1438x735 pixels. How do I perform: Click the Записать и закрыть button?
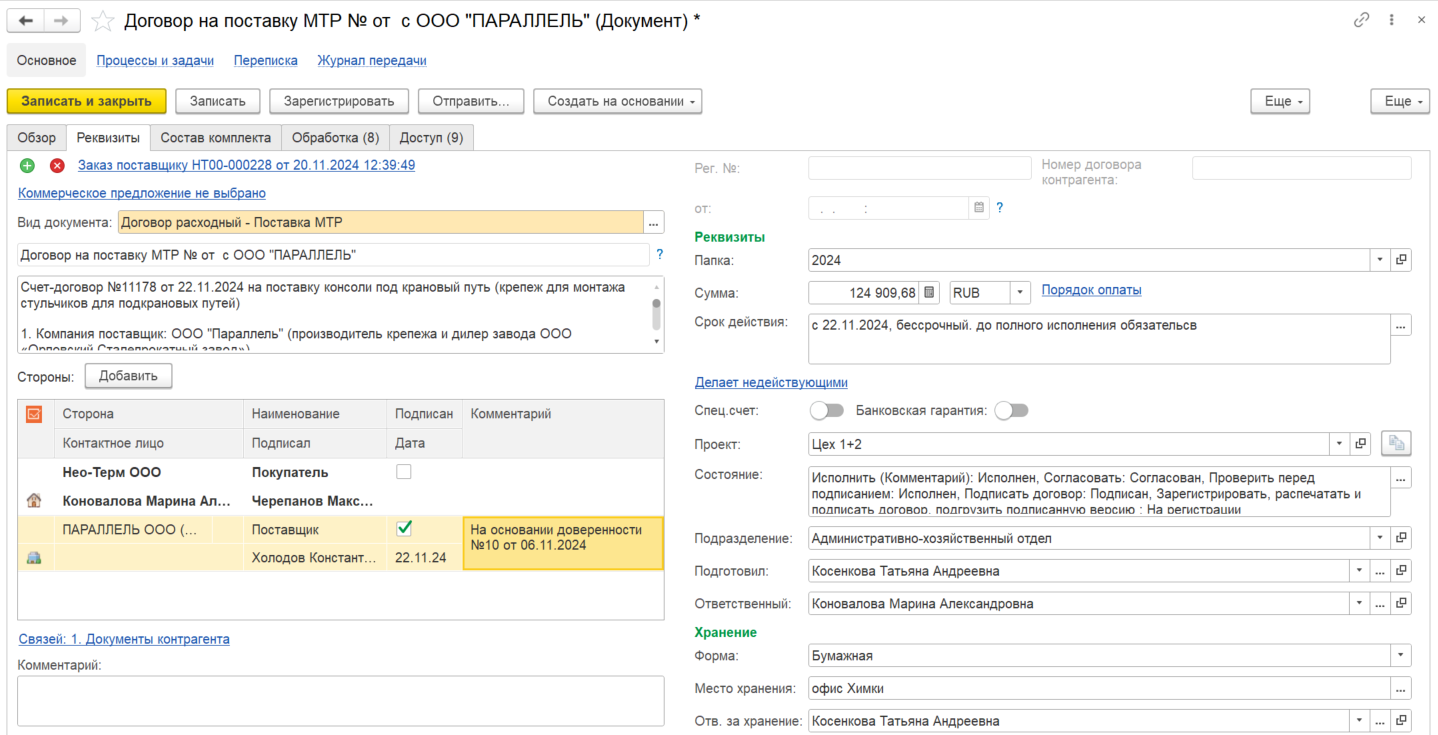87,101
